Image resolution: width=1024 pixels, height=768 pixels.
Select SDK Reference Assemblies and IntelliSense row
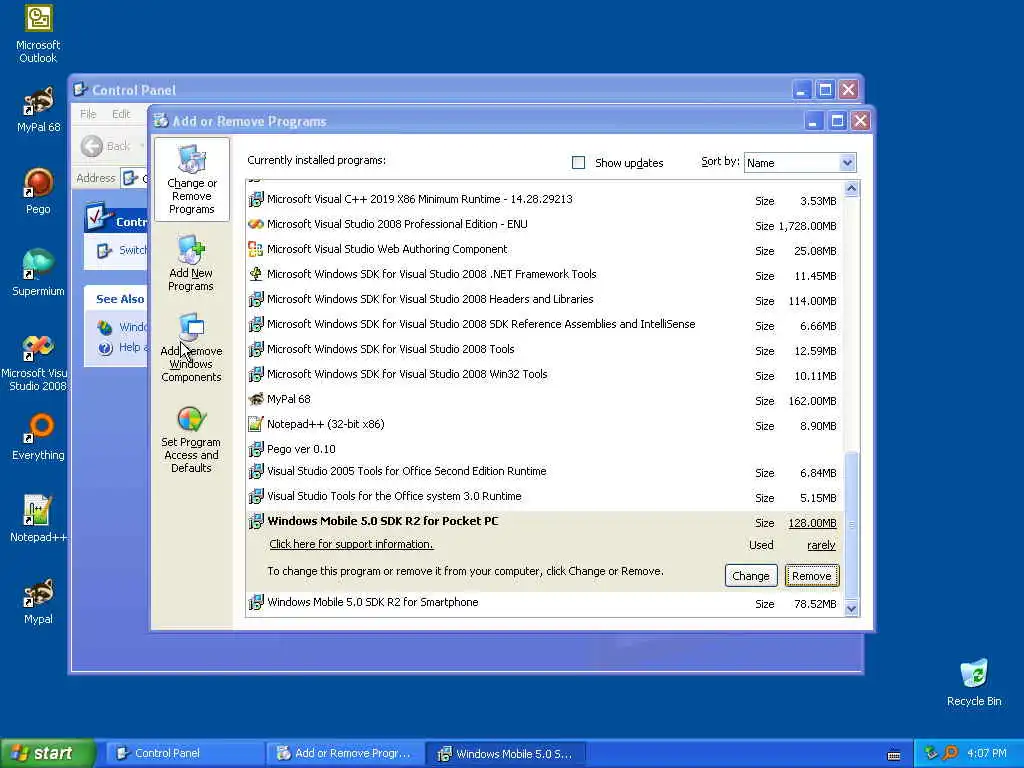[545, 325]
